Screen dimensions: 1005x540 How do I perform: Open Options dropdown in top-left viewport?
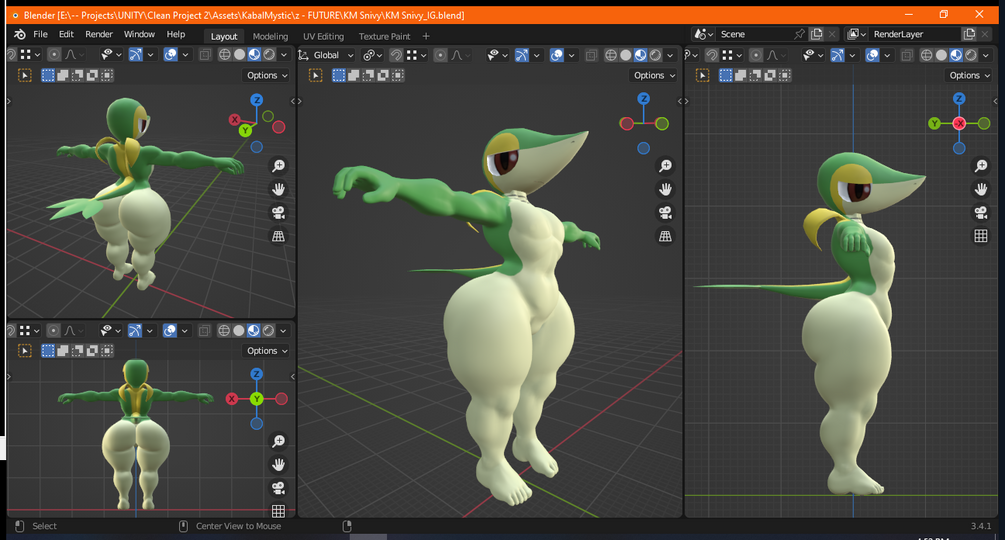pyautogui.click(x=267, y=76)
